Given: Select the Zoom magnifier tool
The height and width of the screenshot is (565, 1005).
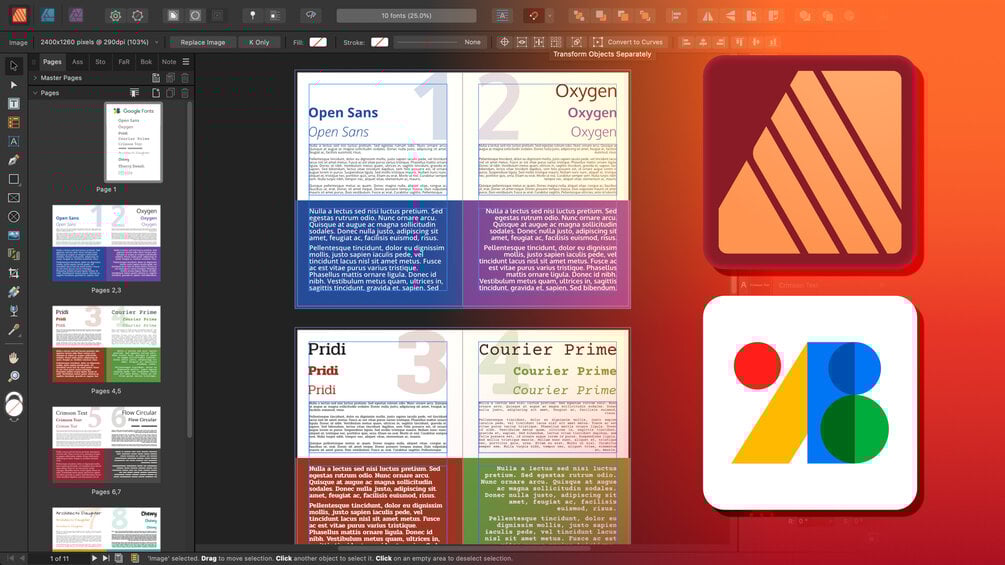Looking at the screenshot, I should coord(13,376).
